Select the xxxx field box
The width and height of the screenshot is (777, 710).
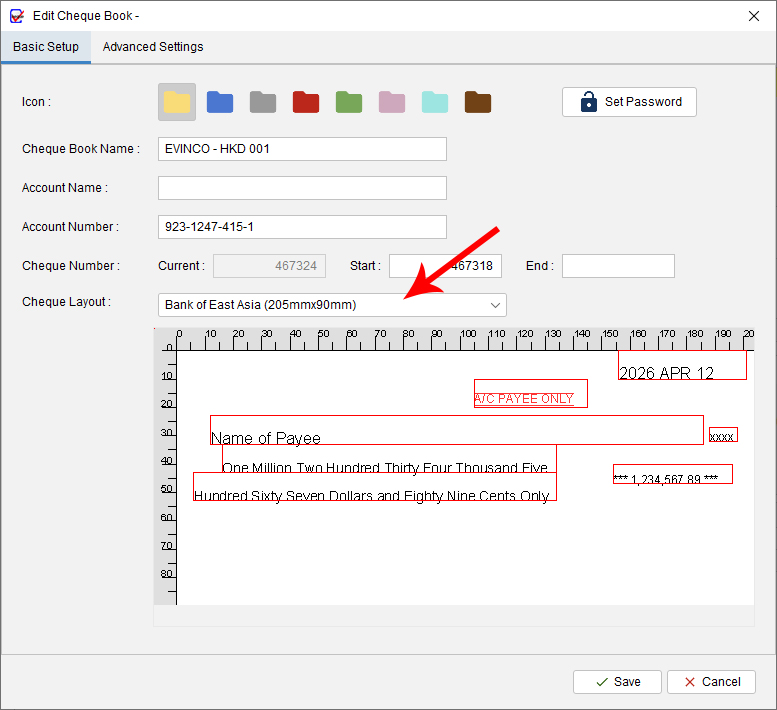click(723, 435)
